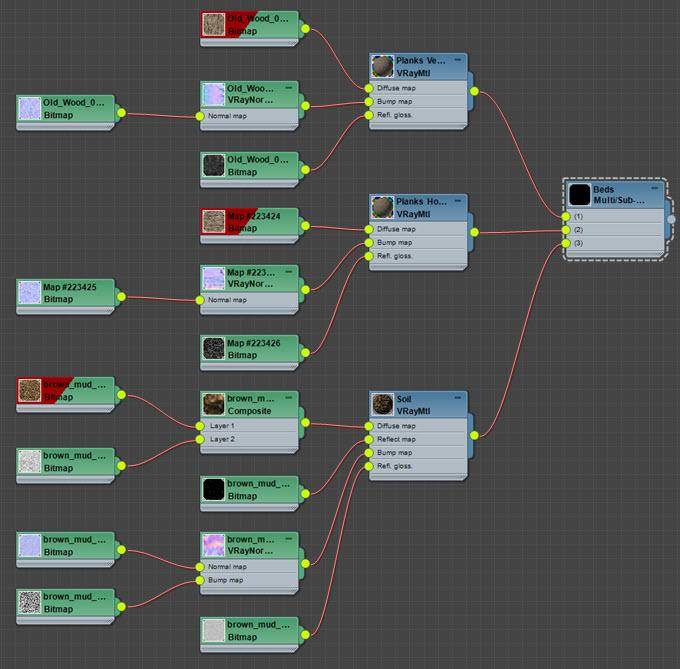Collapse the Beds Multi/Sub node
Image resolution: width=680 pixels, height=669 pixels.
[x=655, y=187]
